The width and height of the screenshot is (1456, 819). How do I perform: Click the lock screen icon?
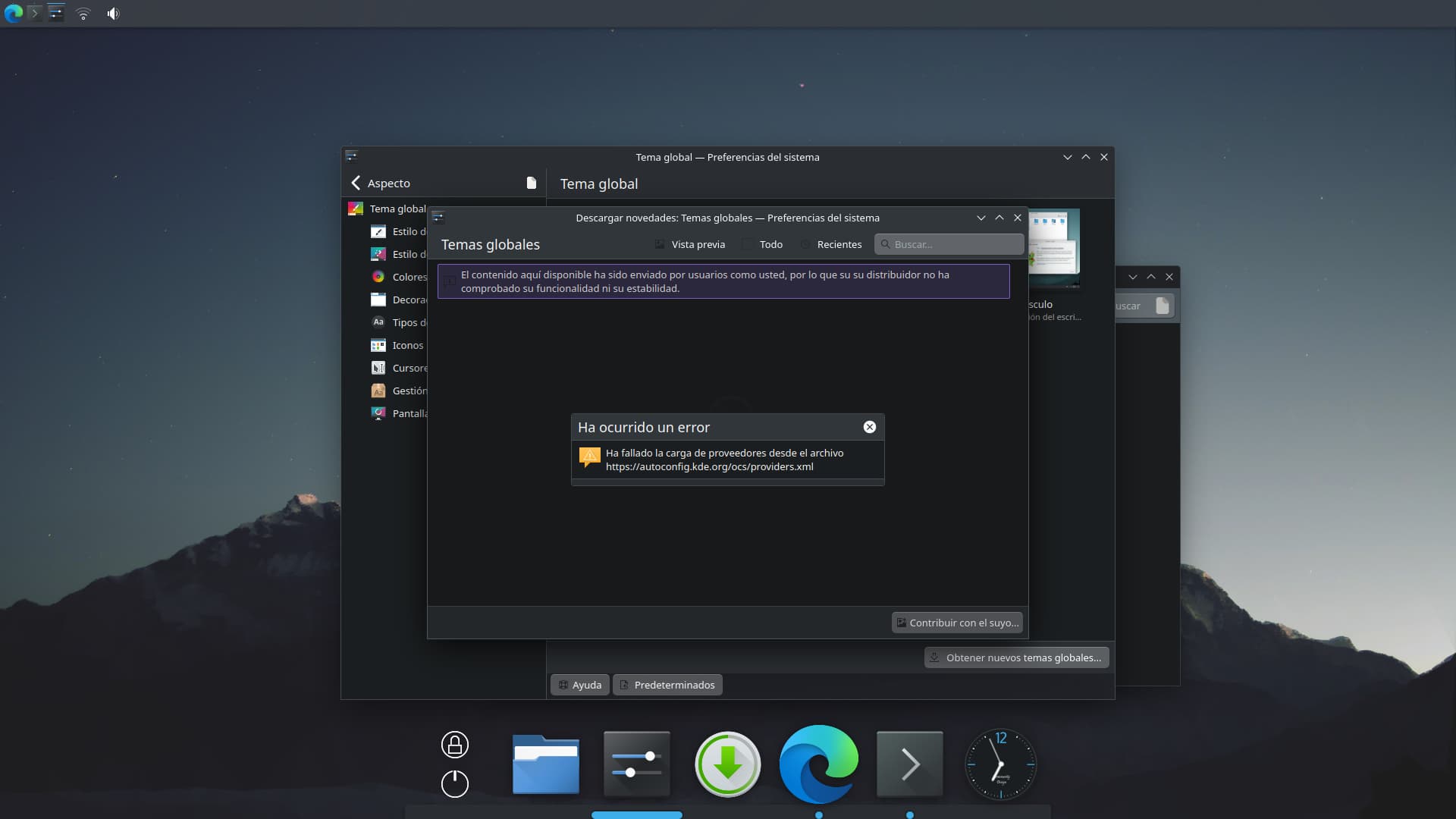(x=455, y=745)
